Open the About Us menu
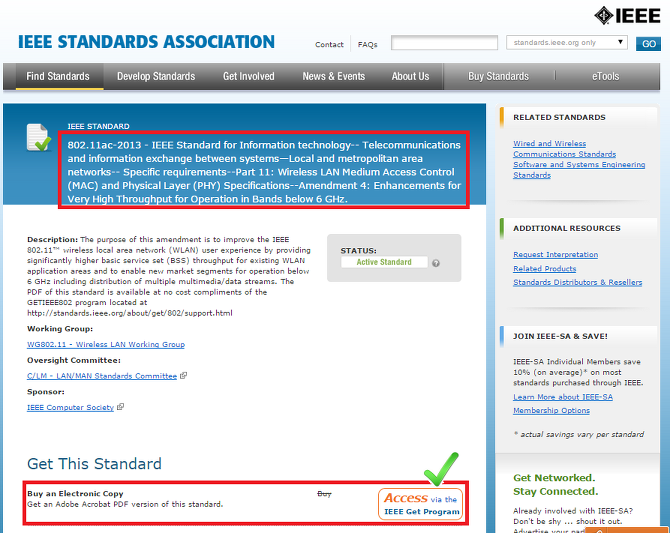Viewport: 670px width, 533px height. point(411,77)
